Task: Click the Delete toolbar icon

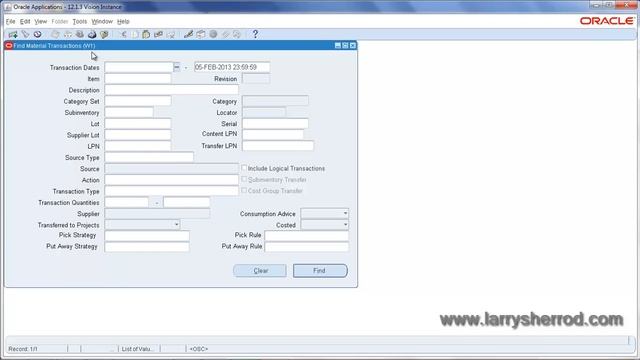Action: click(x=171, y=34)
